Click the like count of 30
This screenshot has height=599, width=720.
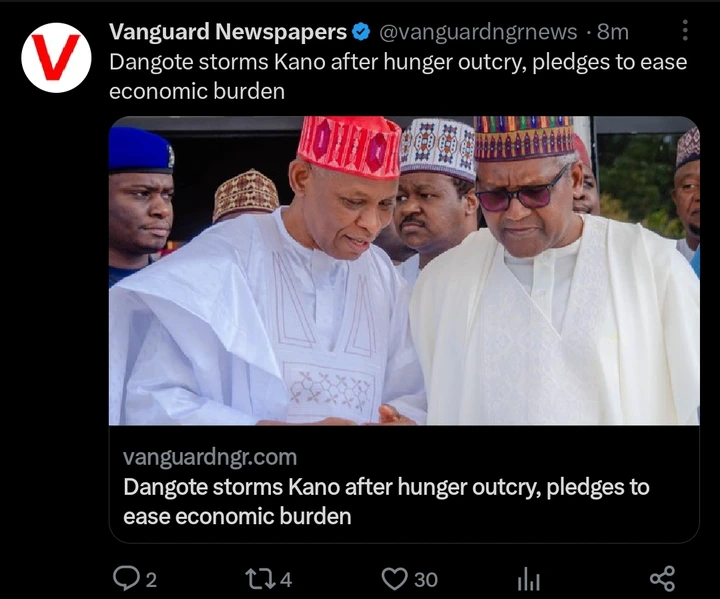[426, 580]
